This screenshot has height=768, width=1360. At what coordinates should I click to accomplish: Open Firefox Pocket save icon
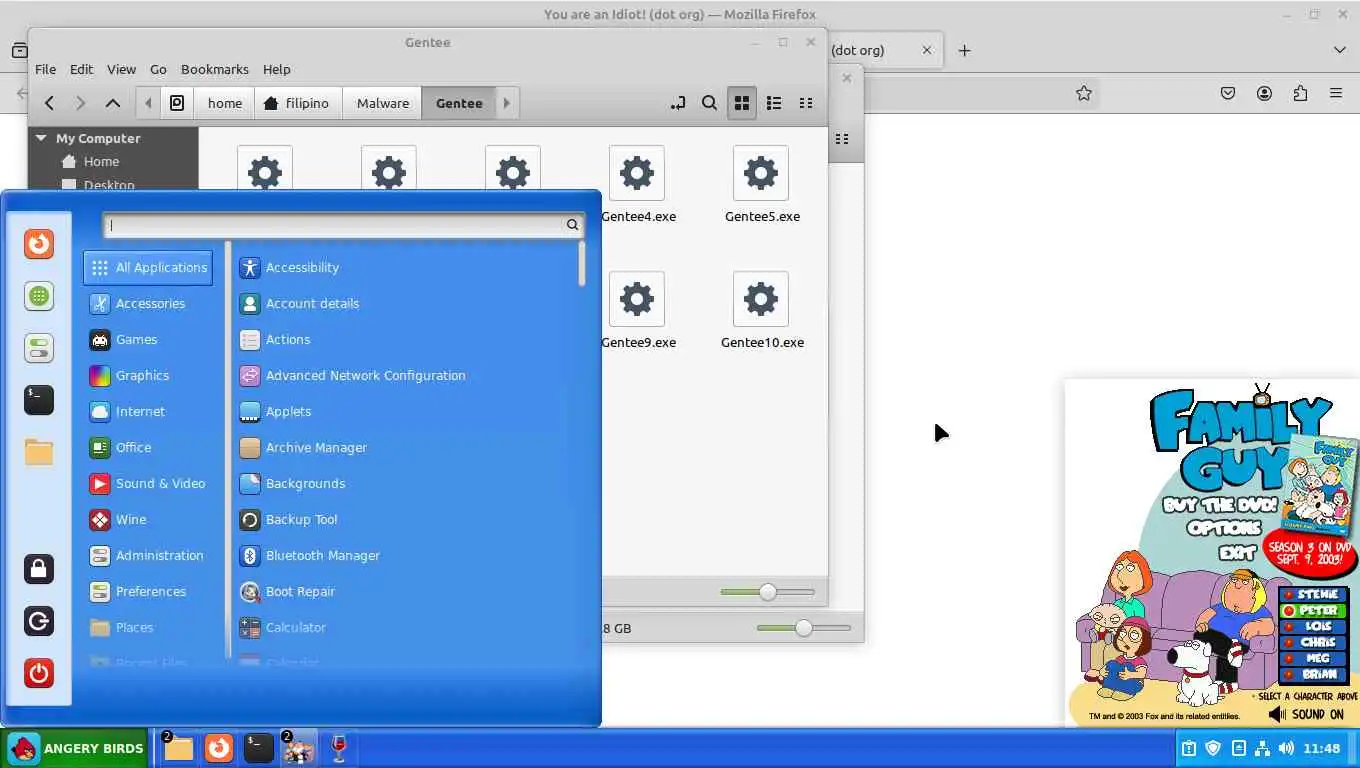[1228, 93]
